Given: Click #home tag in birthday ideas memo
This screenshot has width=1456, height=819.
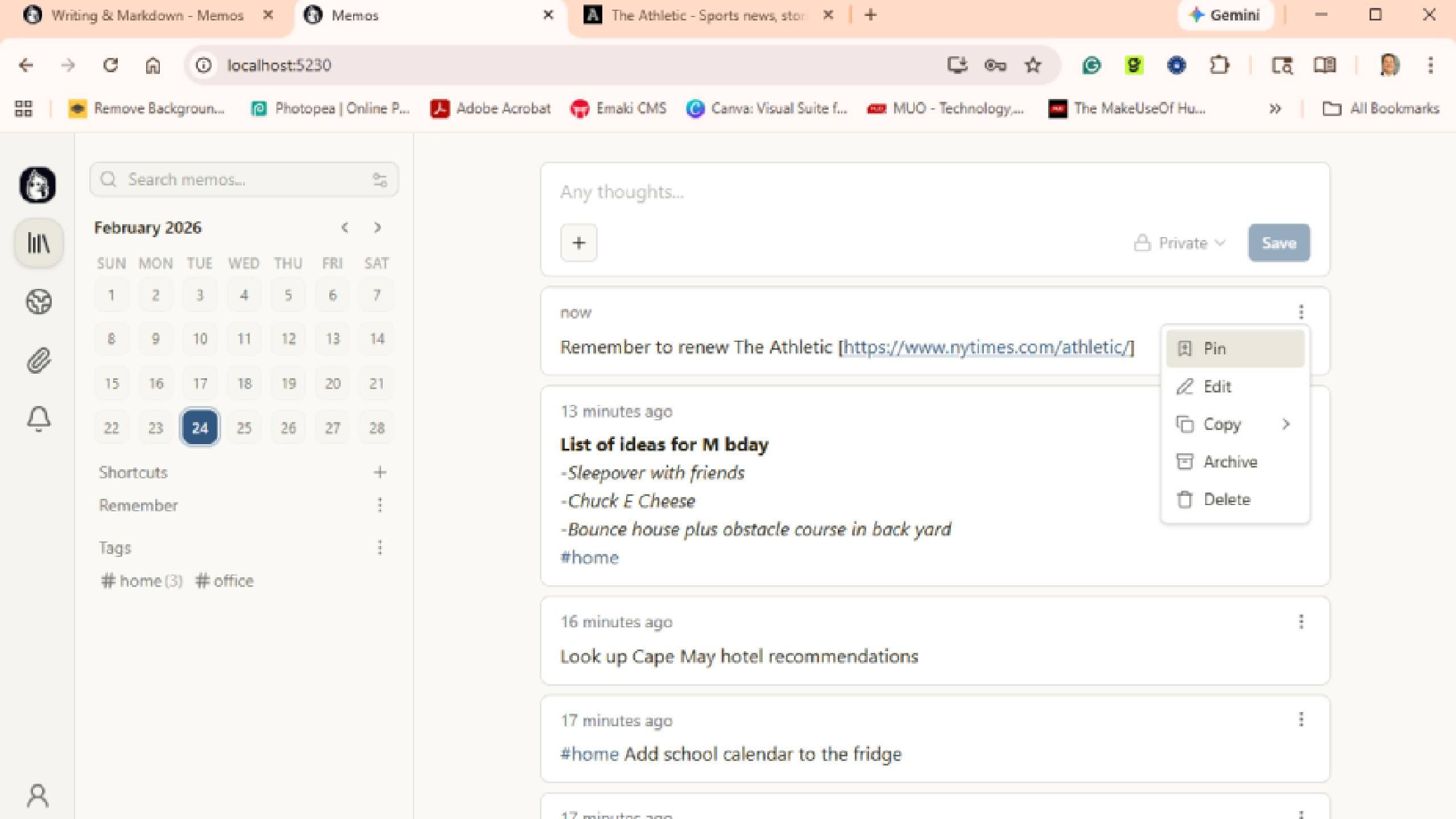Looking at the screenshot, I should (x=589, y=557).
